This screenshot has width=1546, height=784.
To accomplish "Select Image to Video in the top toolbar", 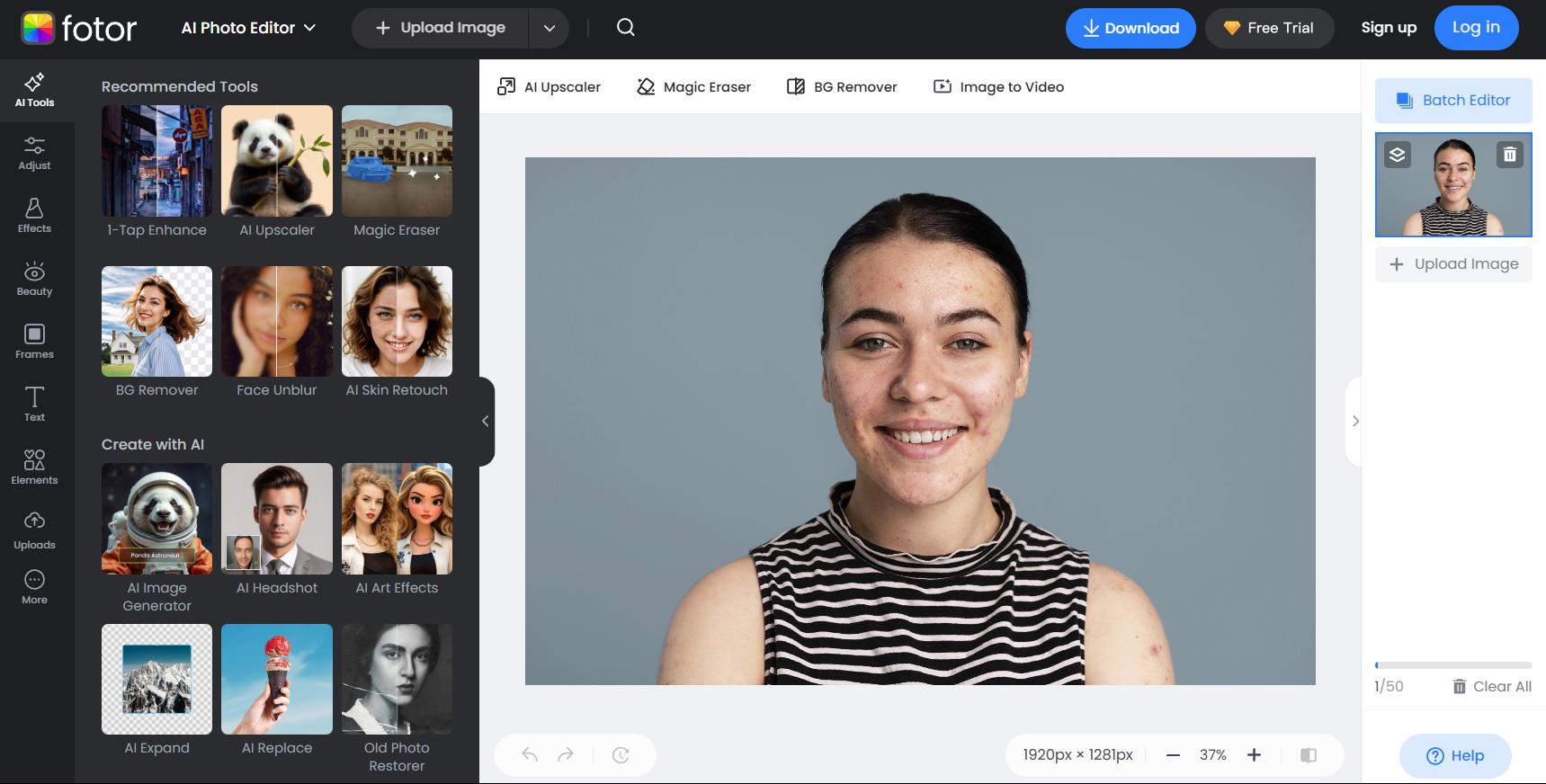I will click(998, 86).
